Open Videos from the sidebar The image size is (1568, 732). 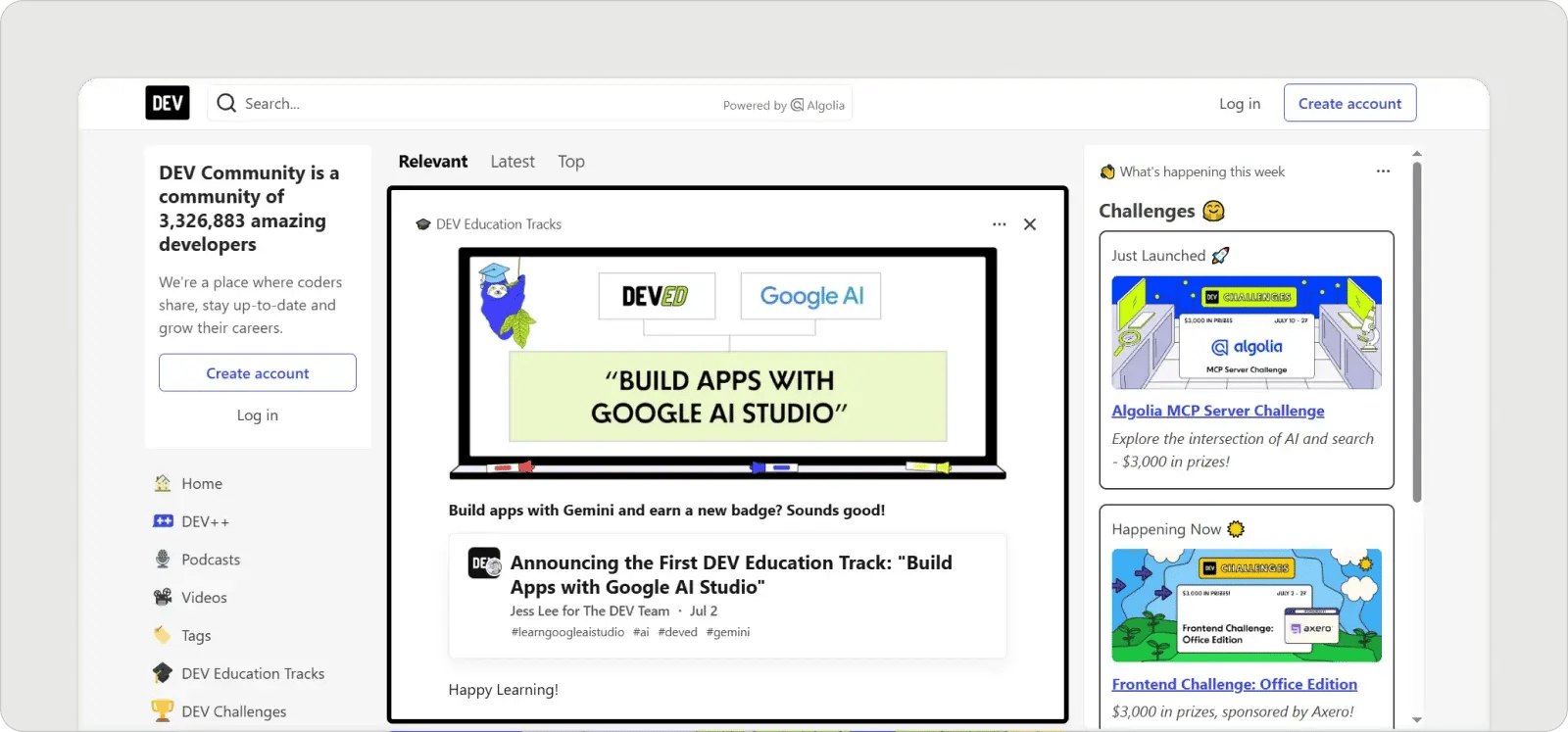(x=204, y=598)
